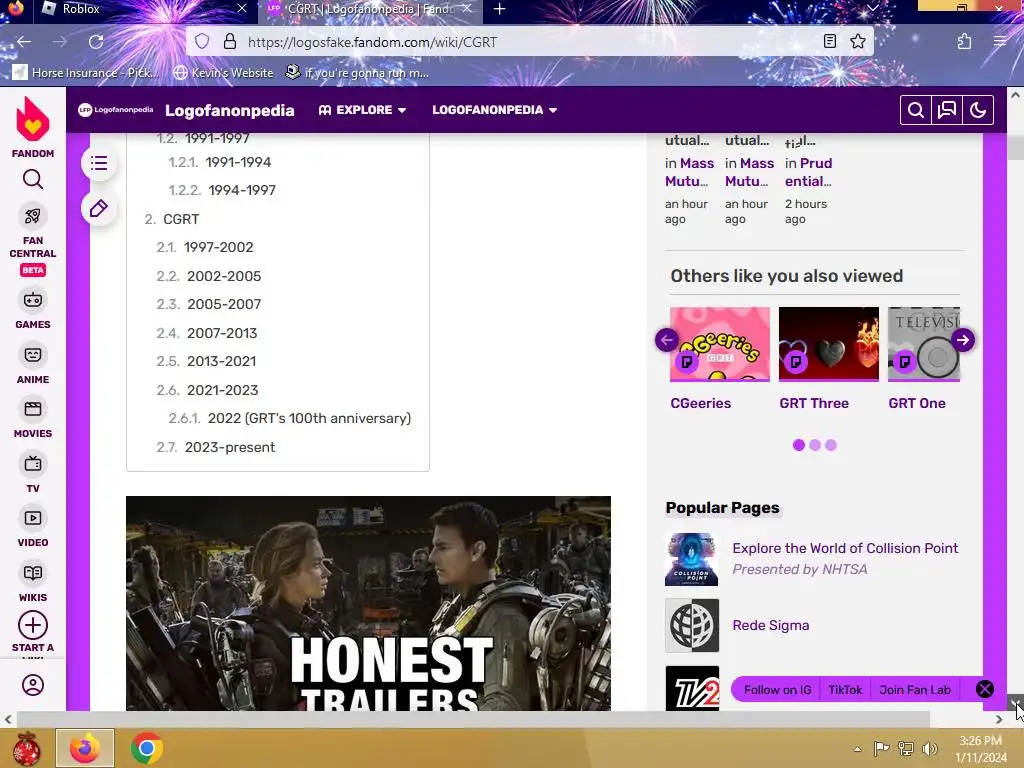Expand the LOGOFANONPEDIA dropdown menu
This screenshot has width=1024, height=768.
494,110
